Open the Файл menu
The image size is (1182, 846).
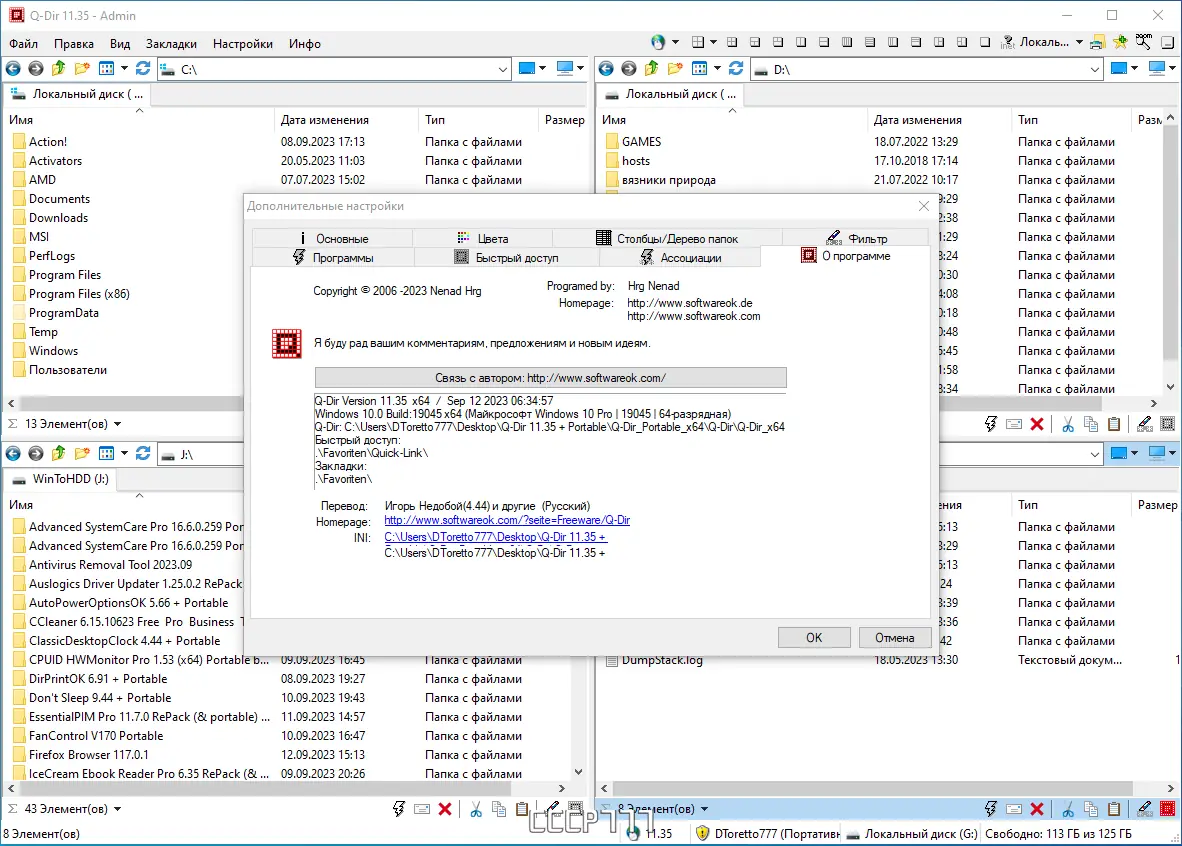coord(23,44)
